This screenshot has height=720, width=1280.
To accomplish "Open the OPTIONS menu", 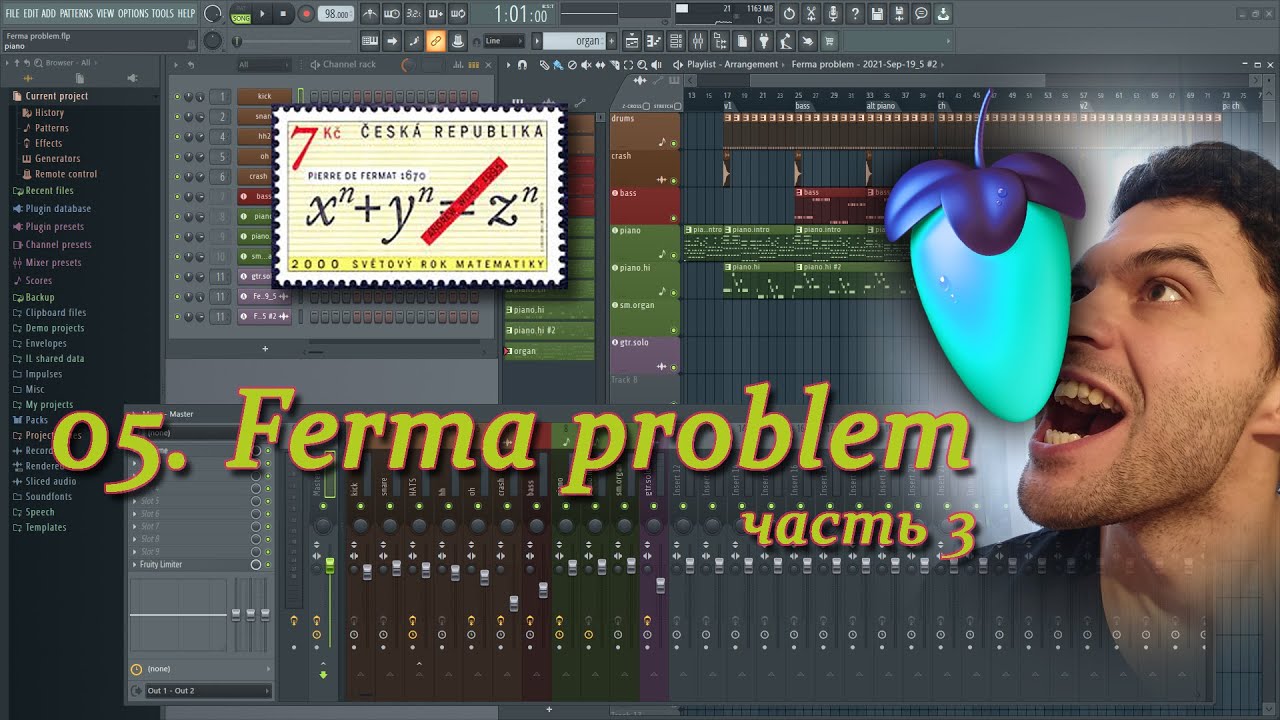I will click(x=133, y=13).
